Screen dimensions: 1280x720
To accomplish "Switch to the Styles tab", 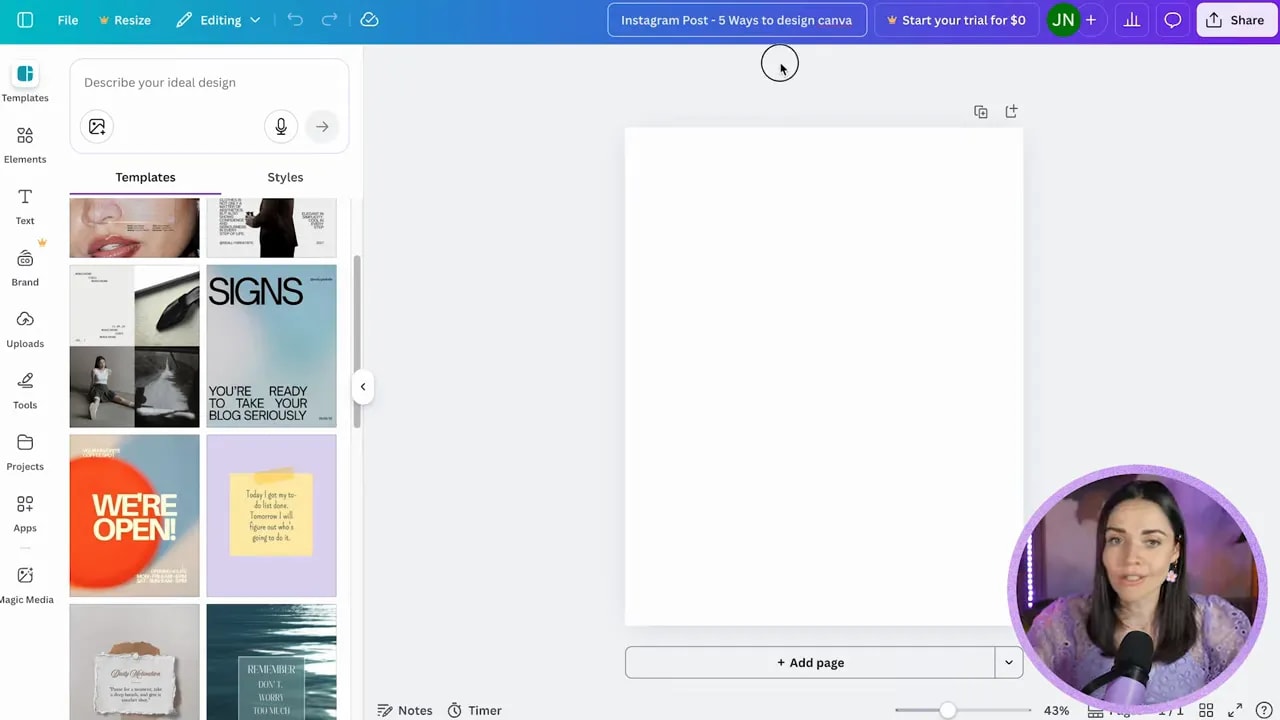I will [285, 177].
